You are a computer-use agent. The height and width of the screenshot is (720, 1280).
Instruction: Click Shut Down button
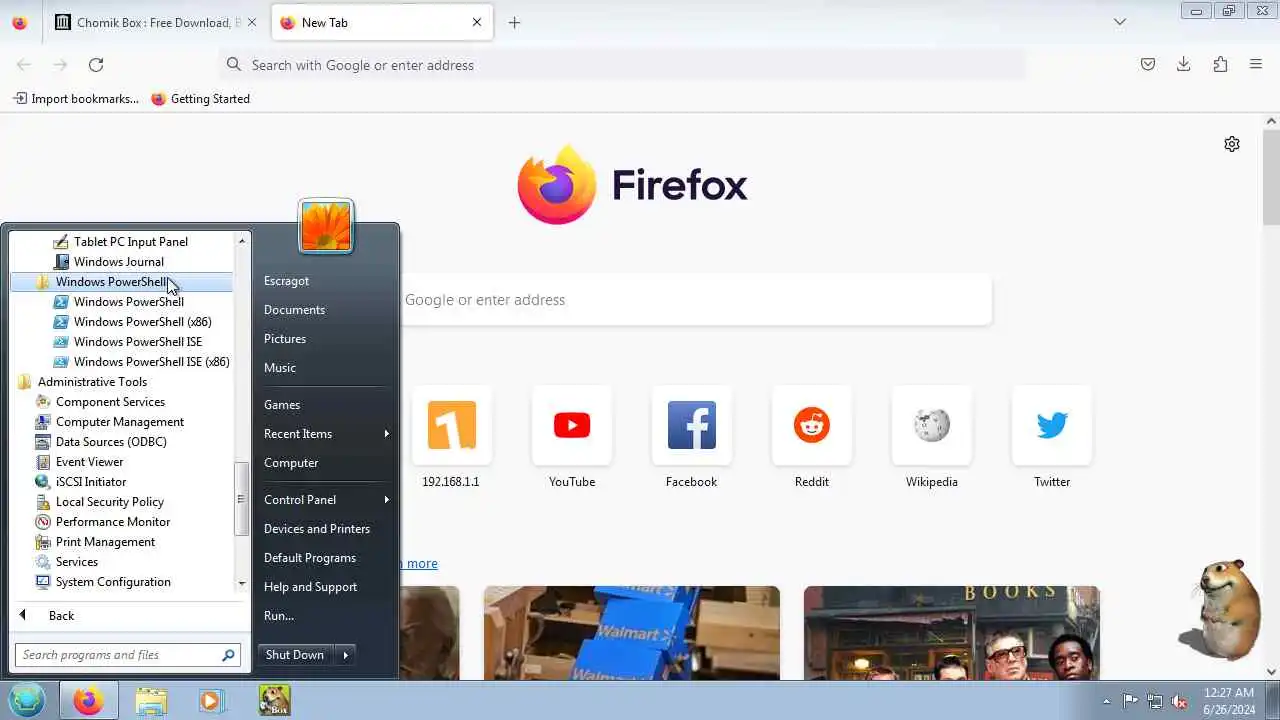(295, 655)
